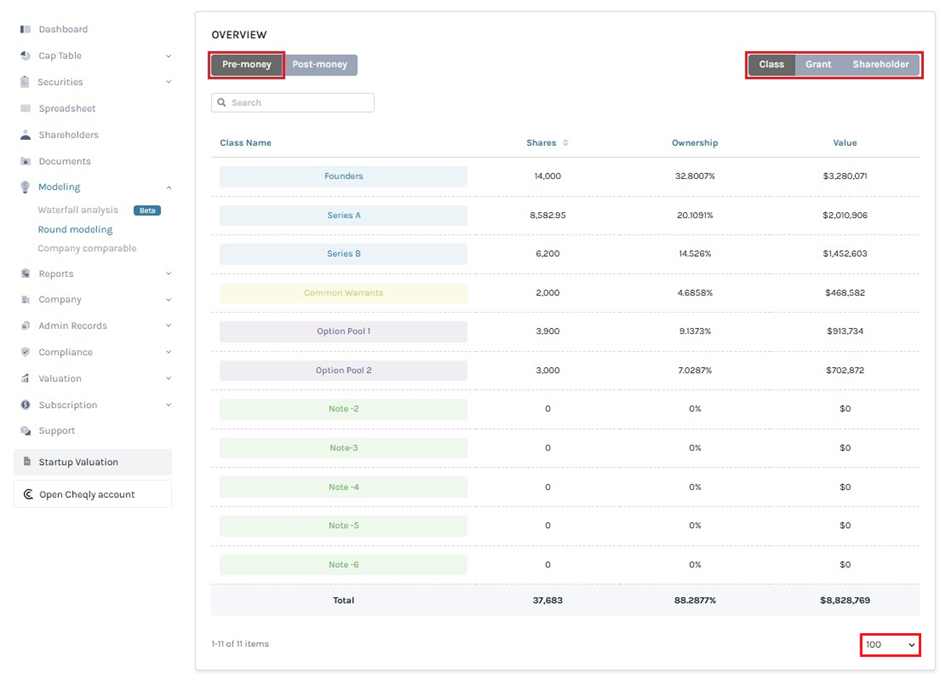Toggle overview to Shareholder grouping
The width and height of the screenshot is (940, 674).
pos(880,65)
